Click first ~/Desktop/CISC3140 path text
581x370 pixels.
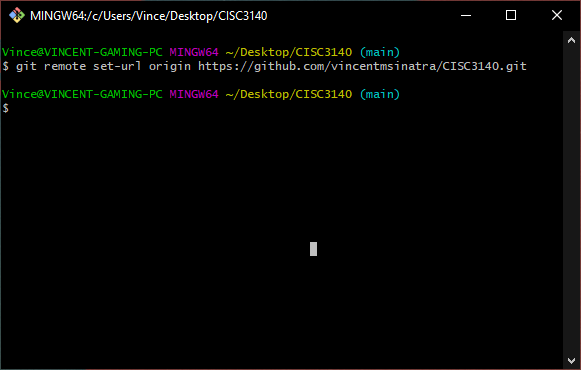(x=289, y=52)
